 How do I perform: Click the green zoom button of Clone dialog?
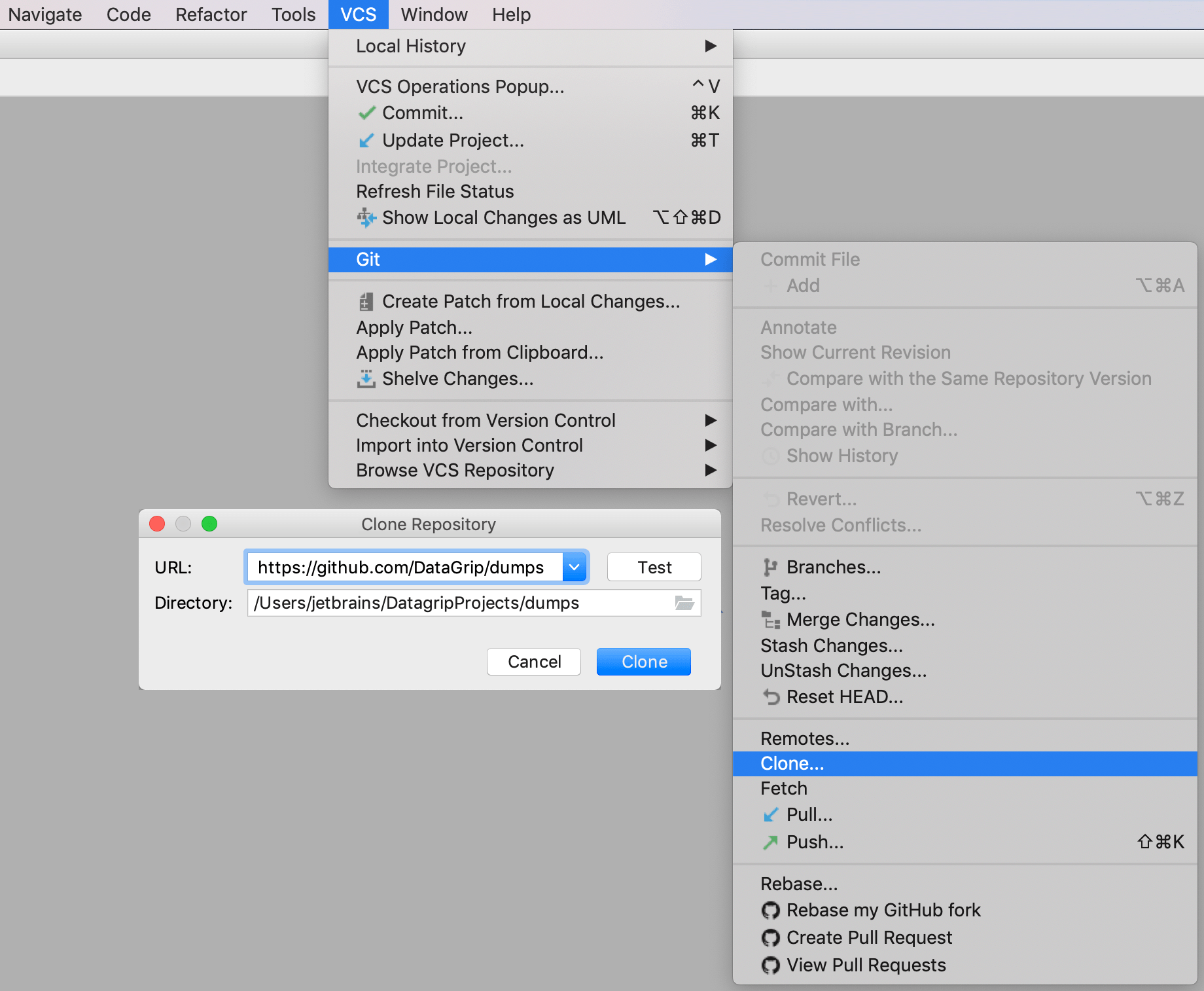[209, 524]
